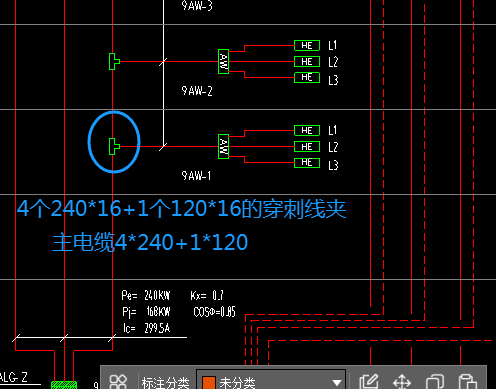Click the Pe= 240KW value
This screenshot has height=389, width=496.
pos(146,295)
